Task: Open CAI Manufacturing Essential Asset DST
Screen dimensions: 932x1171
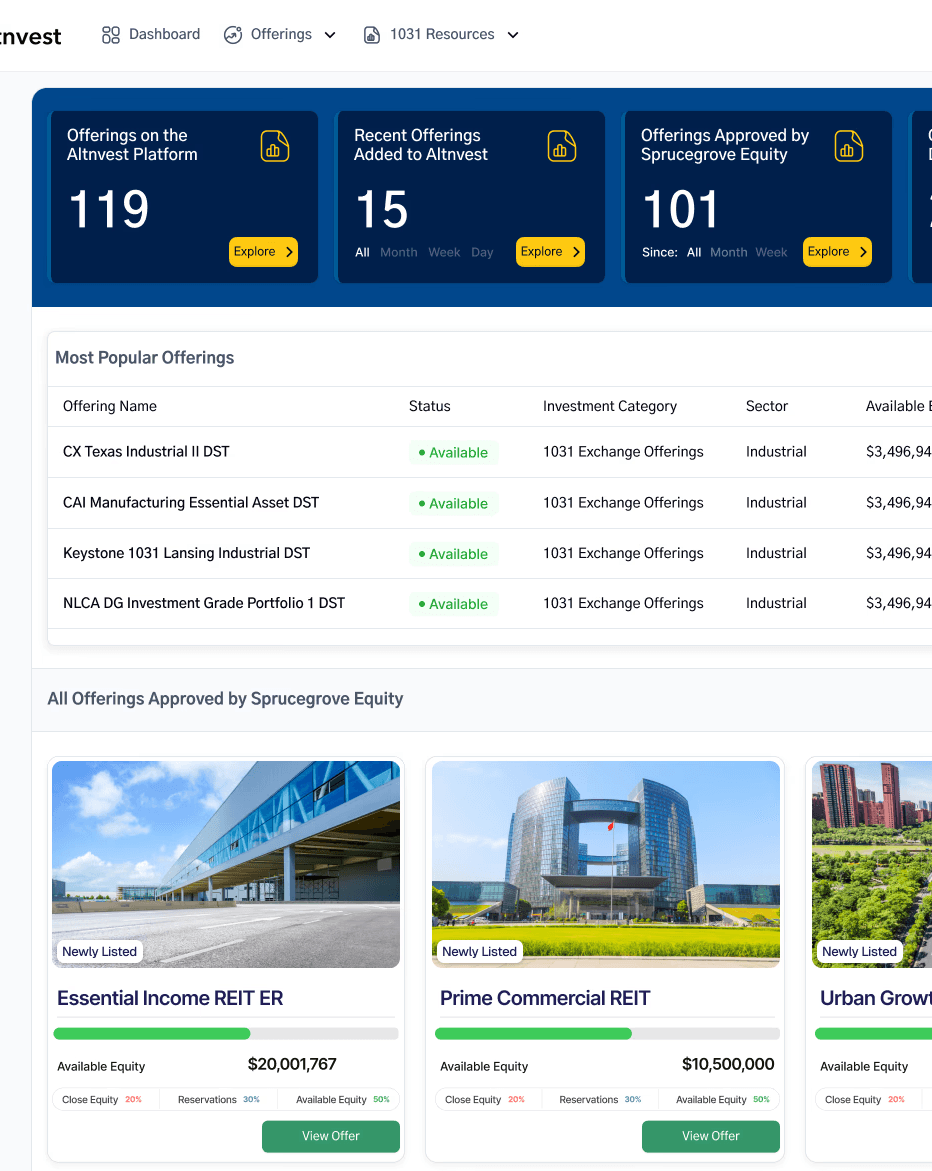Action: point(191,503)
